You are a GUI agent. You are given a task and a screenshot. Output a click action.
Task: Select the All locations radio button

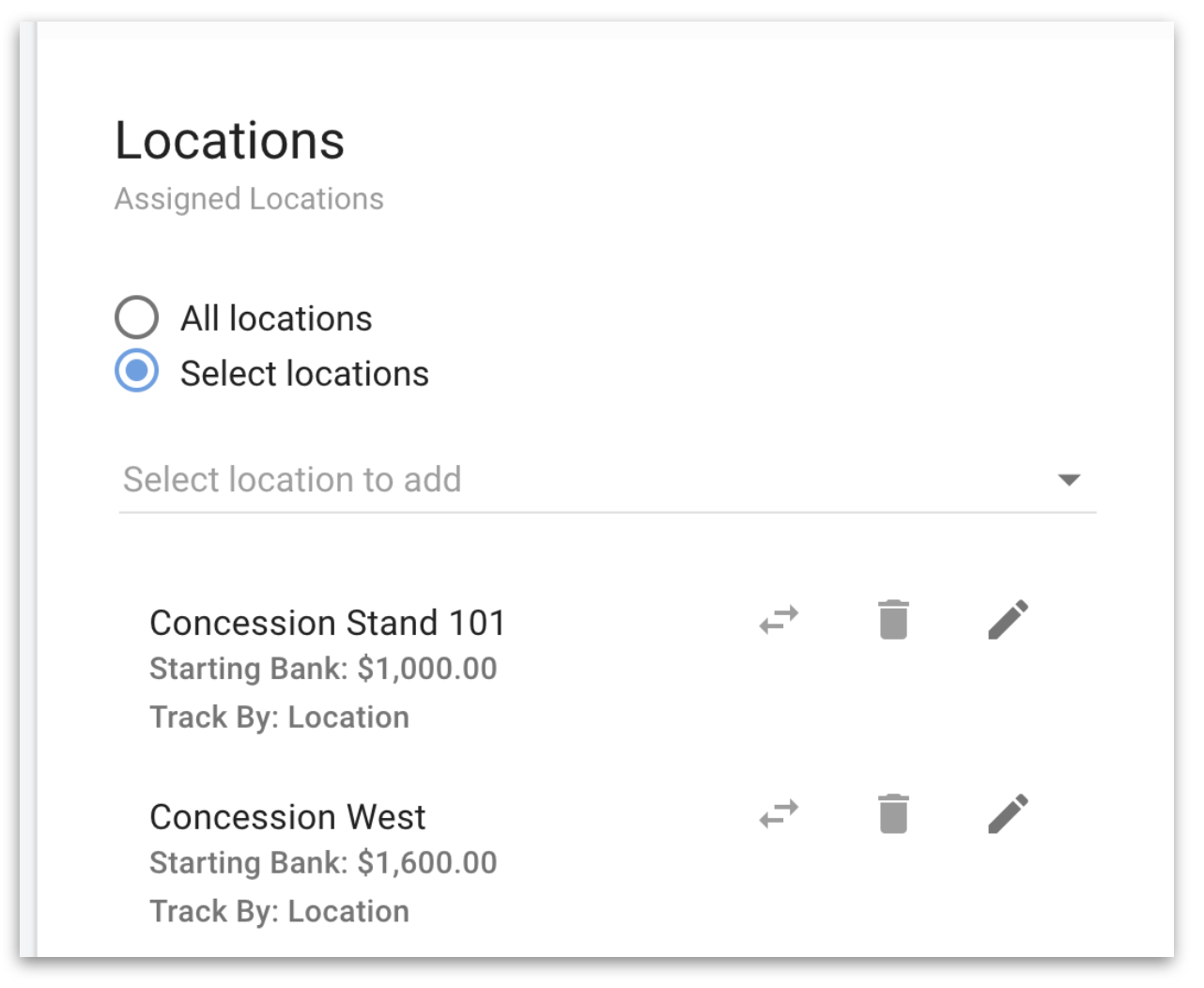(137, 317)
